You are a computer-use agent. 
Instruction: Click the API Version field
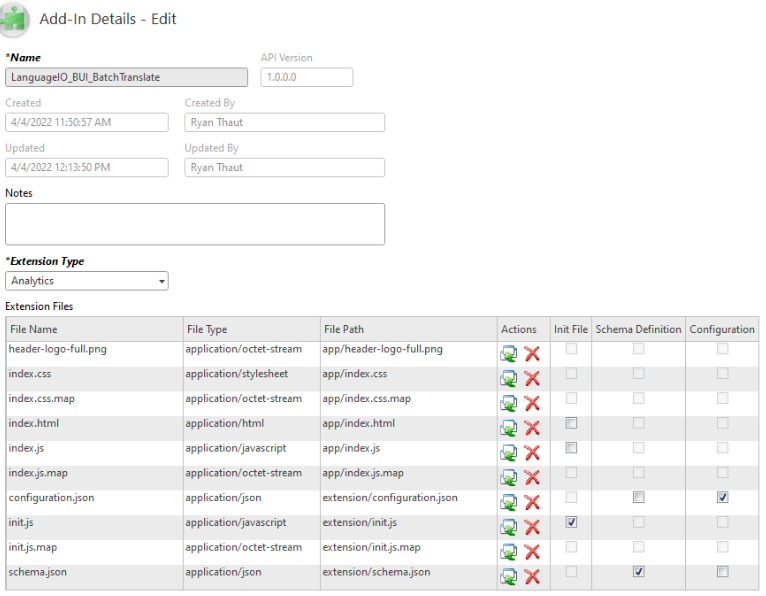306,77
